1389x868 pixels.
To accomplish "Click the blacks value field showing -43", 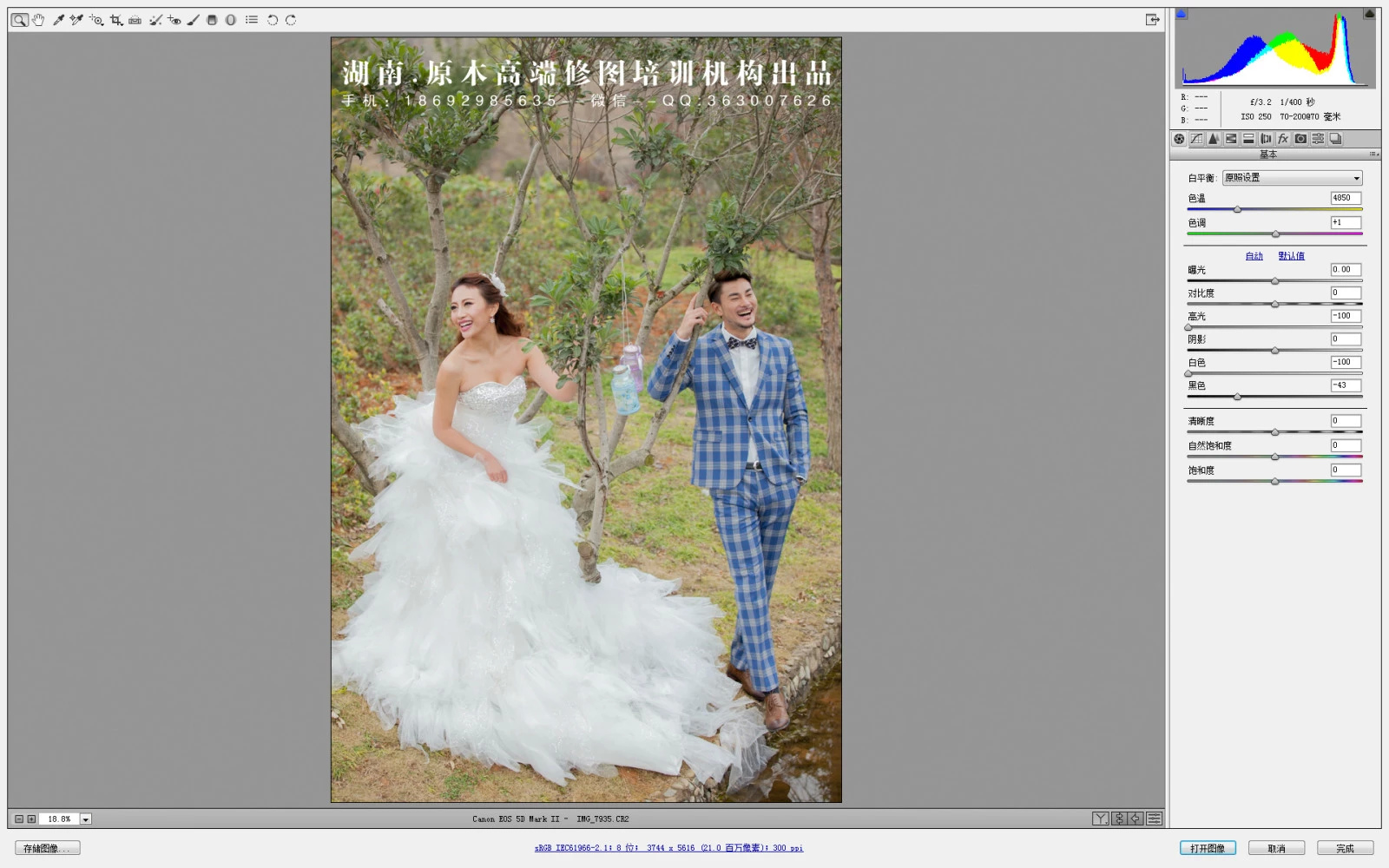I will point(1346,385).
